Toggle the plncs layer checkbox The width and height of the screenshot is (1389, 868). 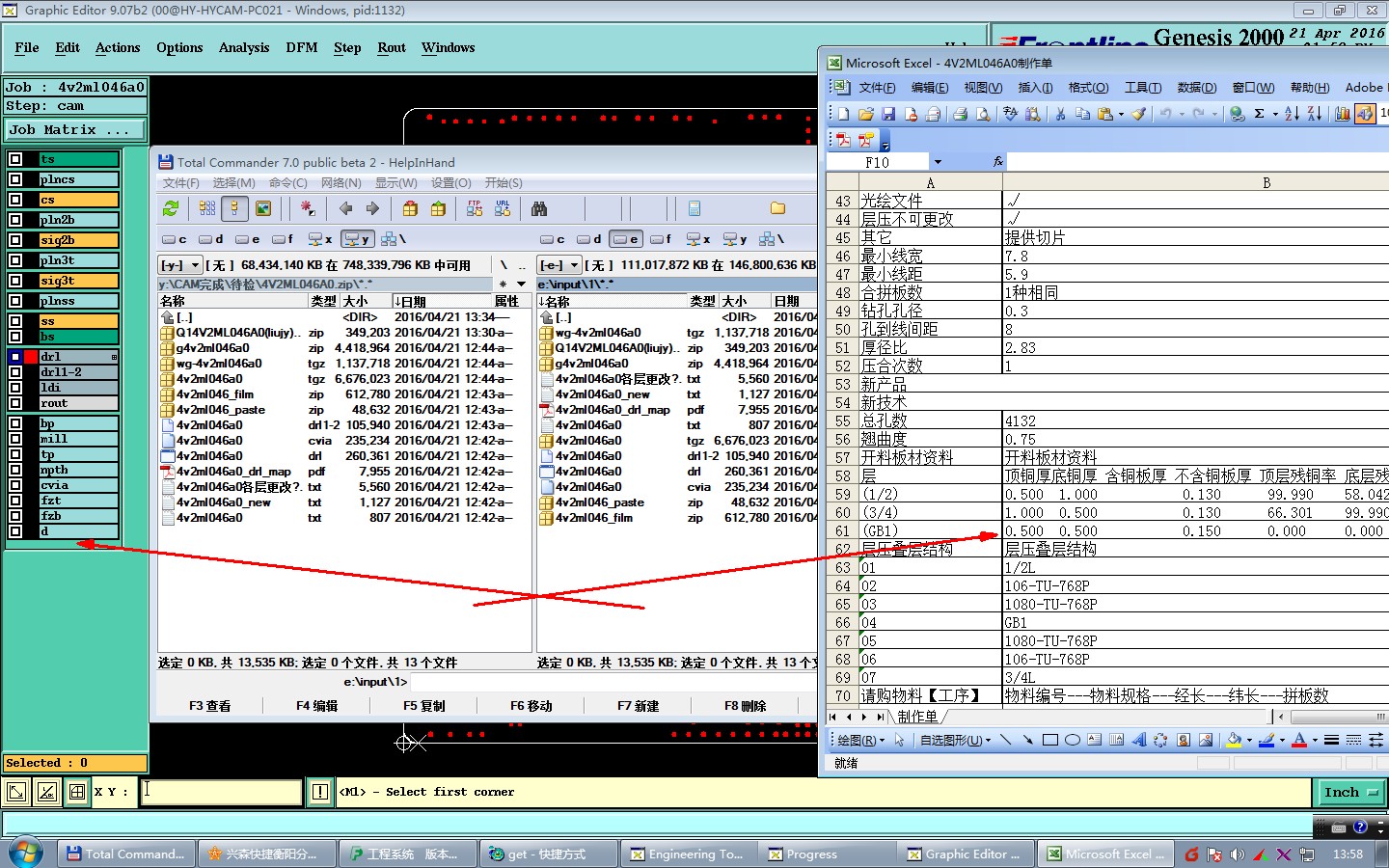(x=15, y=179)
